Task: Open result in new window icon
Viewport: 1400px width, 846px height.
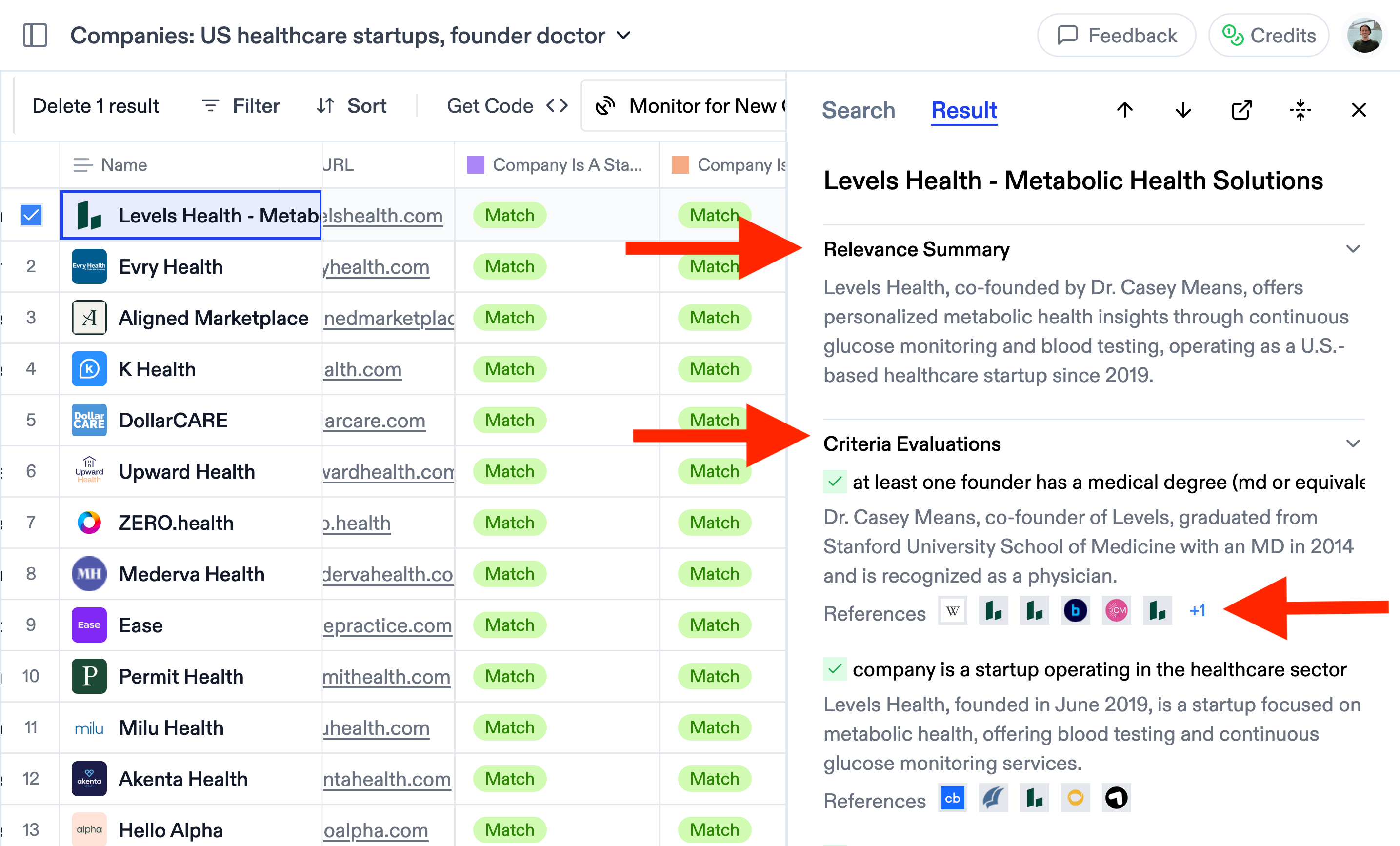Action: (x=1241, y=110)
